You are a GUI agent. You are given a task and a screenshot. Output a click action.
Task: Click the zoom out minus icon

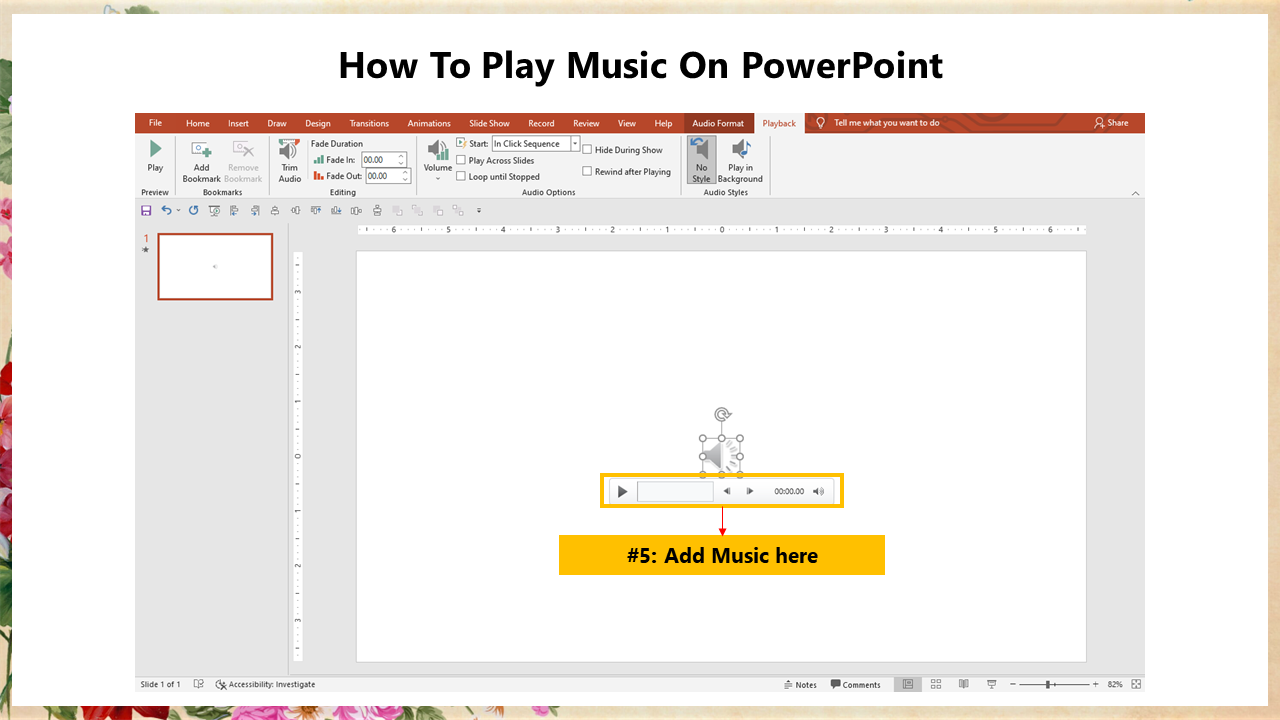1013,684
